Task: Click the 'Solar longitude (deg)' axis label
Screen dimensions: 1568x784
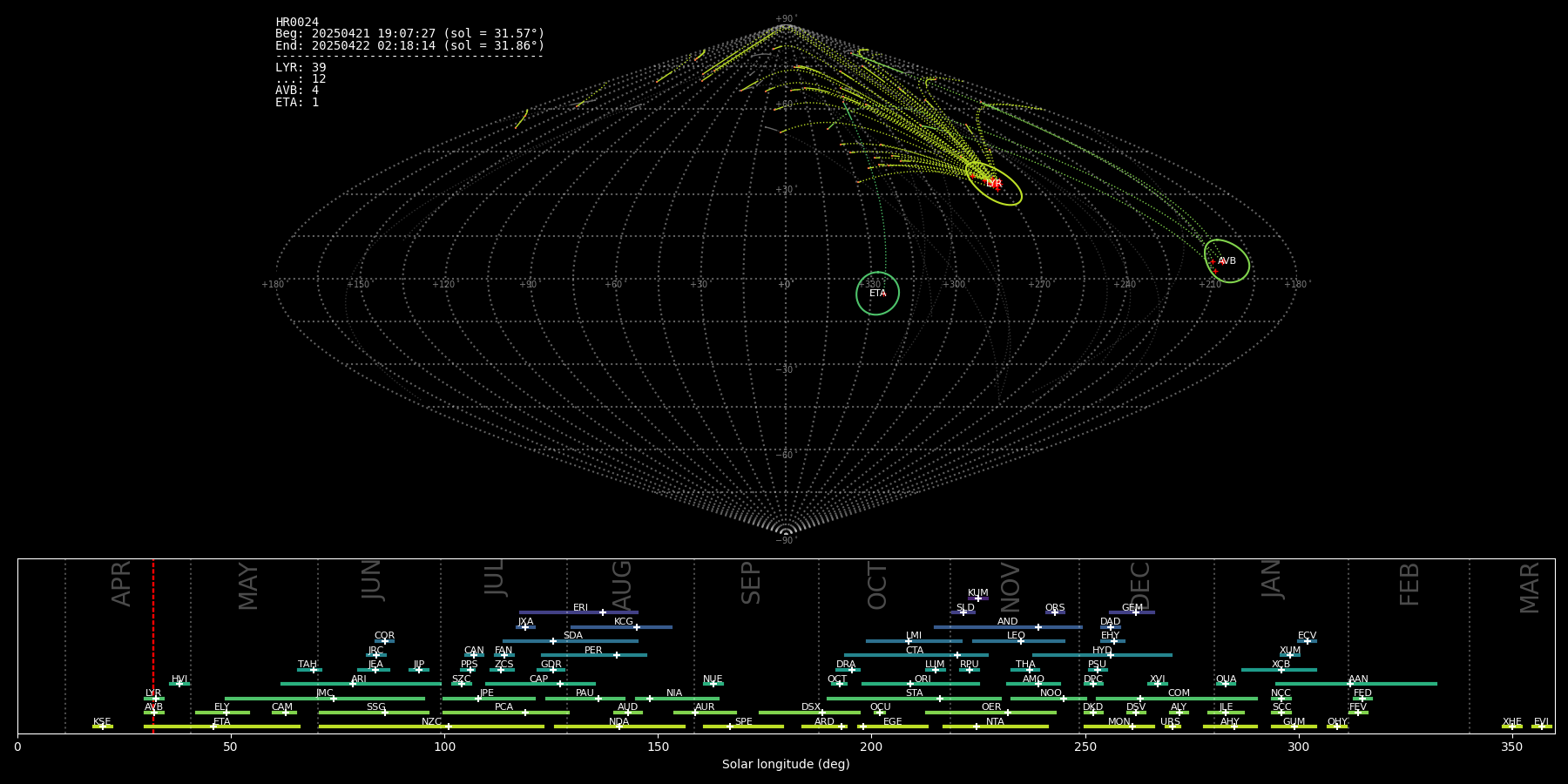Action: (786, 764)
